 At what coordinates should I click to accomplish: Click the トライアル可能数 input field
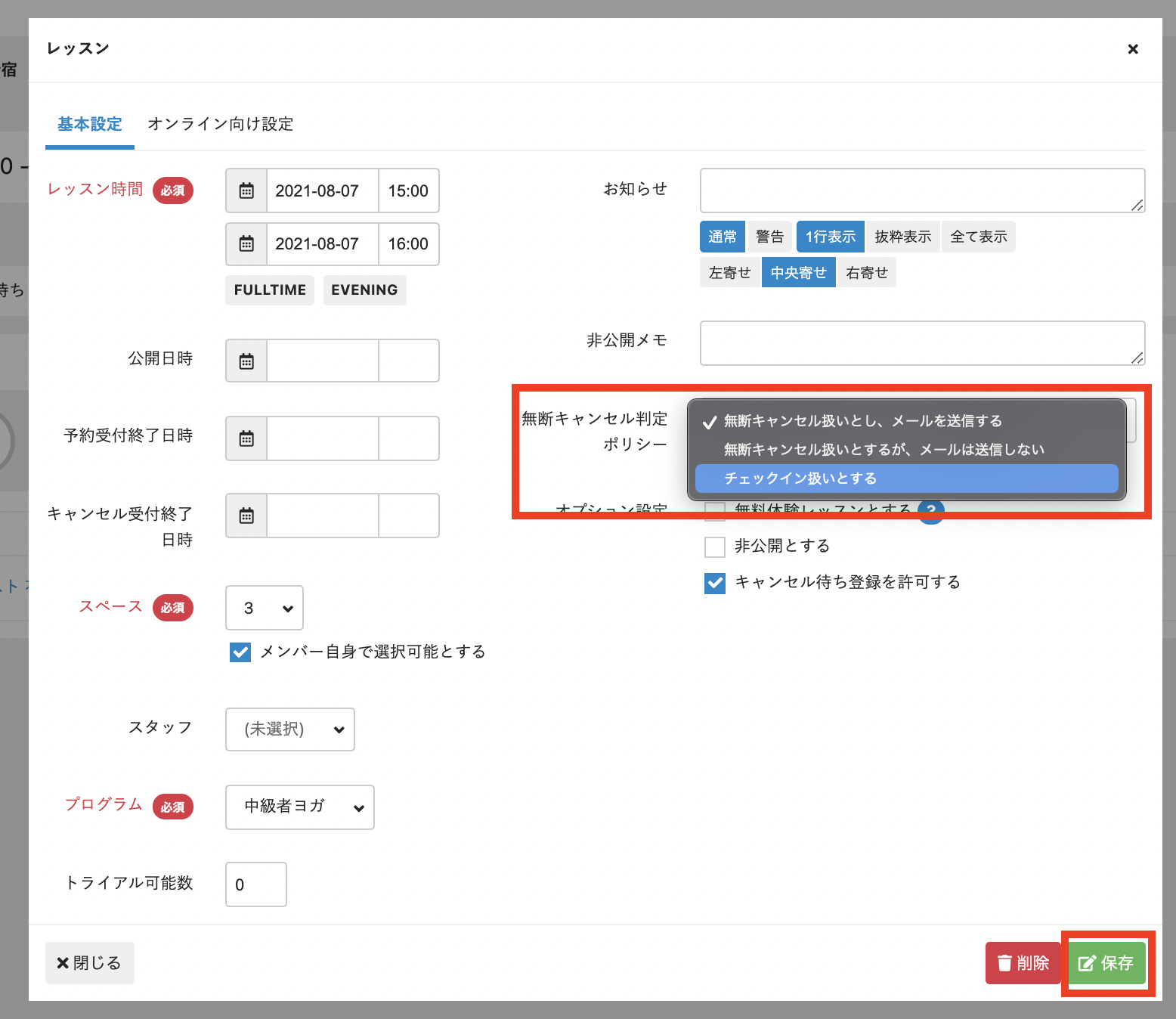pyautogui.click(x=256, y=884)
